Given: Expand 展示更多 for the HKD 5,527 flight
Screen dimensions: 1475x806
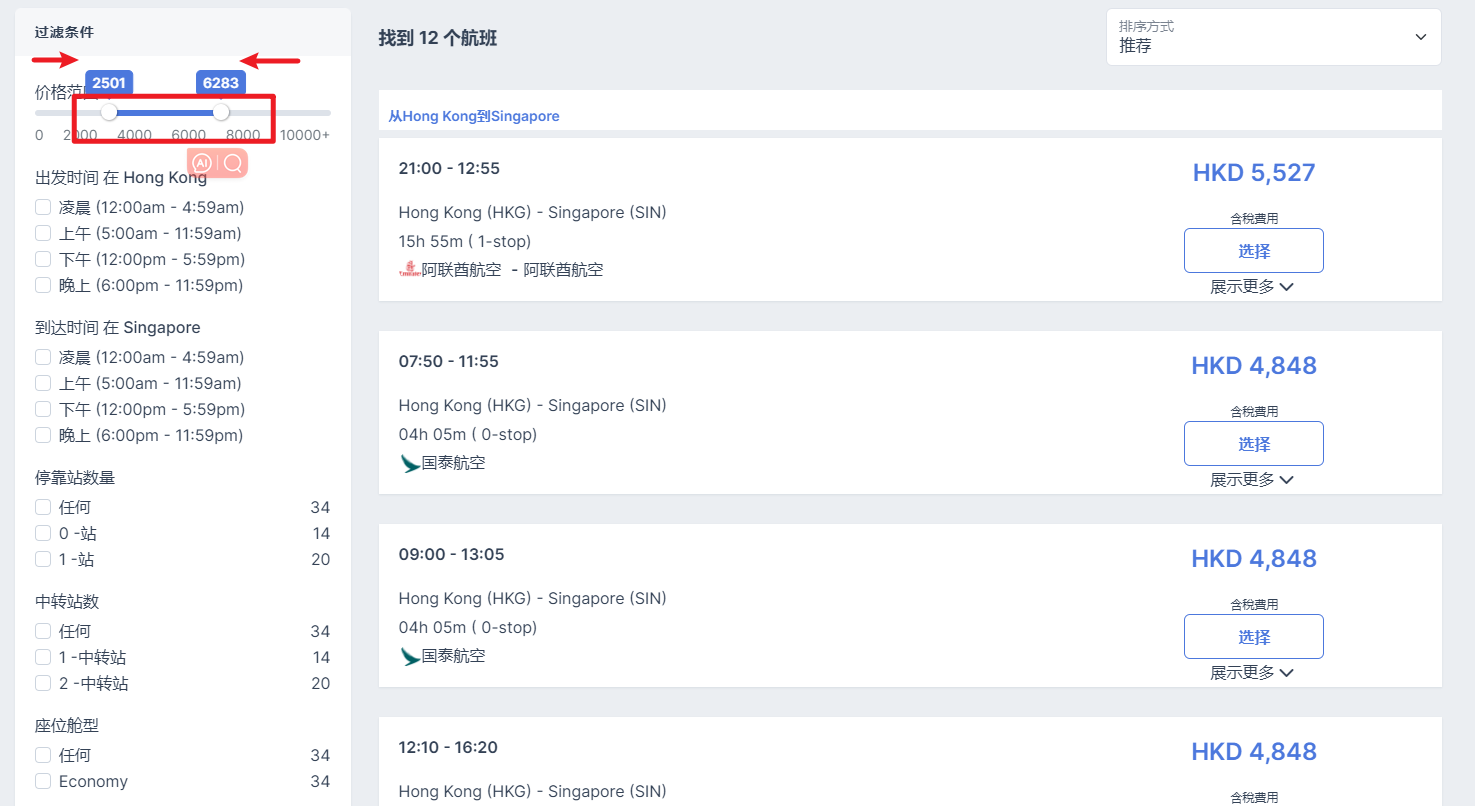Looking at the screenshot, I should click(x=1252, y=287).
